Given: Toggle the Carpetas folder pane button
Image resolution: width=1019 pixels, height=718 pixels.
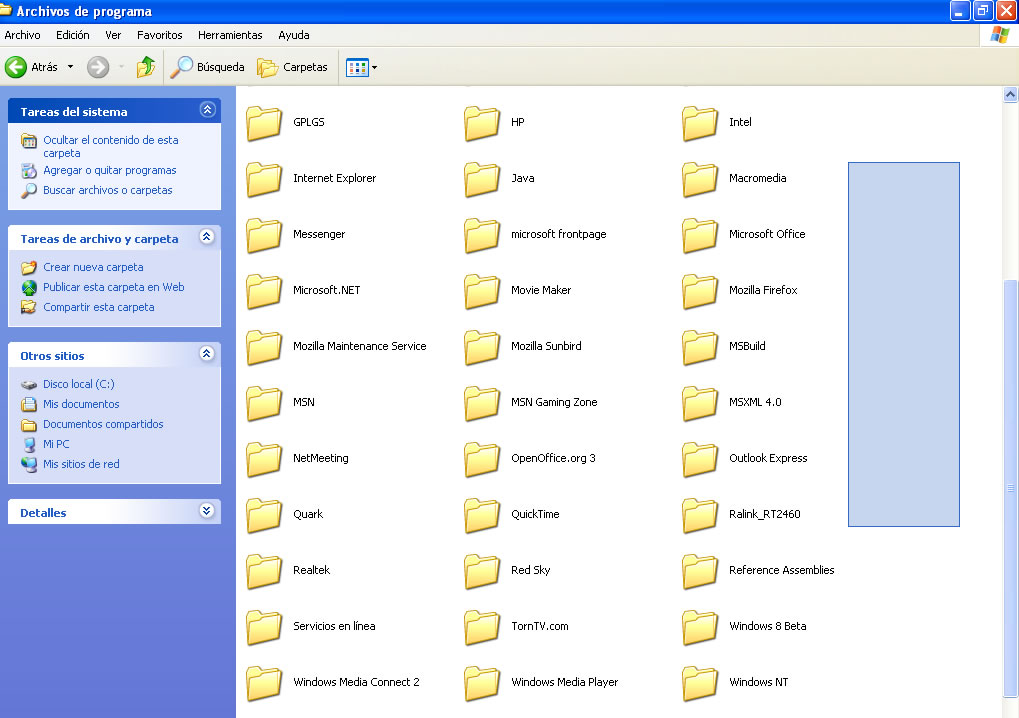Looking at the screenshot, I should (x=293, y=67).
